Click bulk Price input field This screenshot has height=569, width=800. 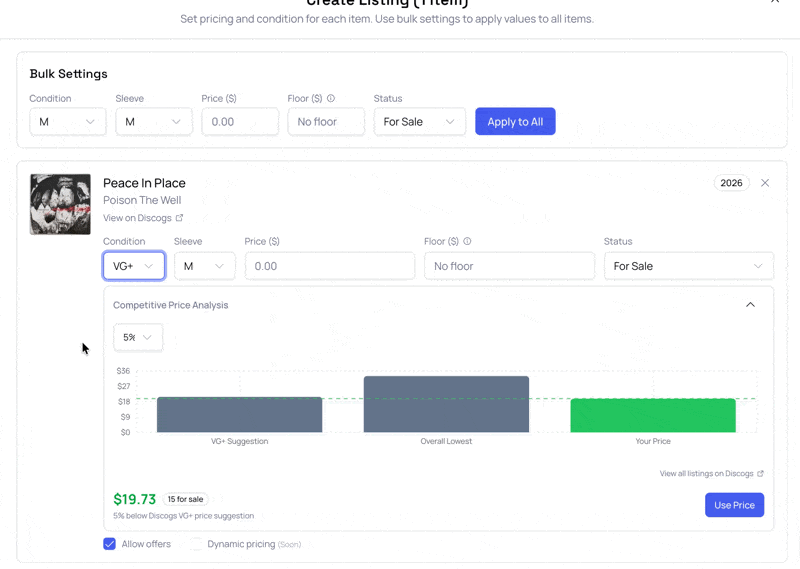(x=240, y=122)
